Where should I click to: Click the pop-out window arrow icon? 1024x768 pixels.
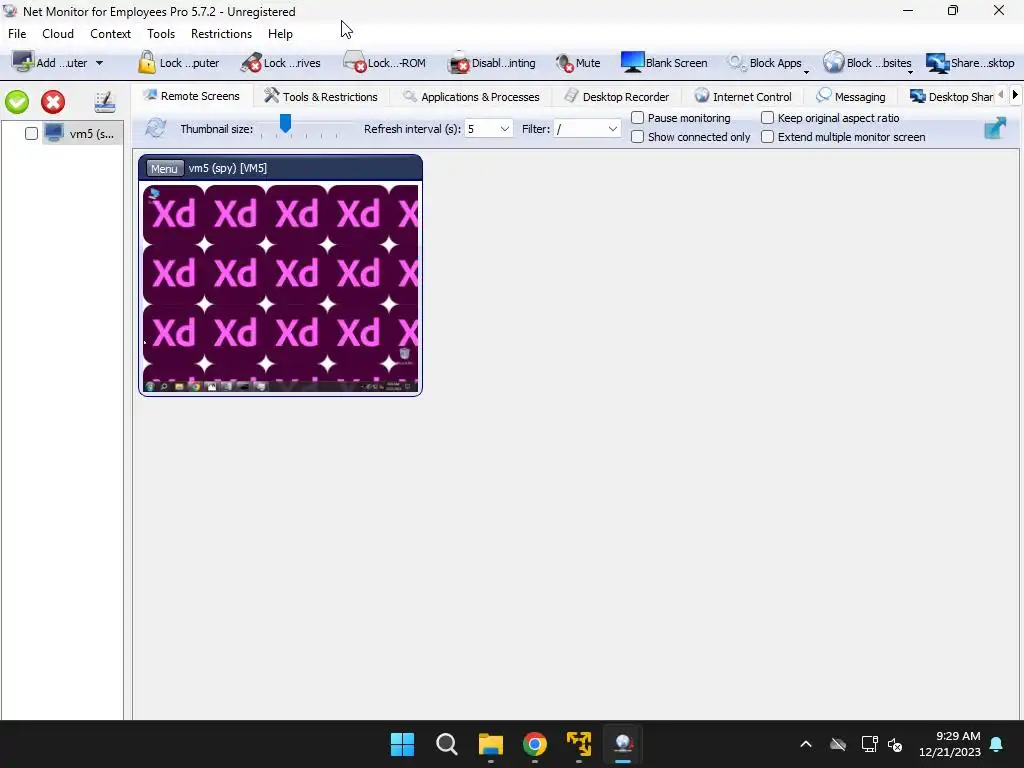(995, 128)
